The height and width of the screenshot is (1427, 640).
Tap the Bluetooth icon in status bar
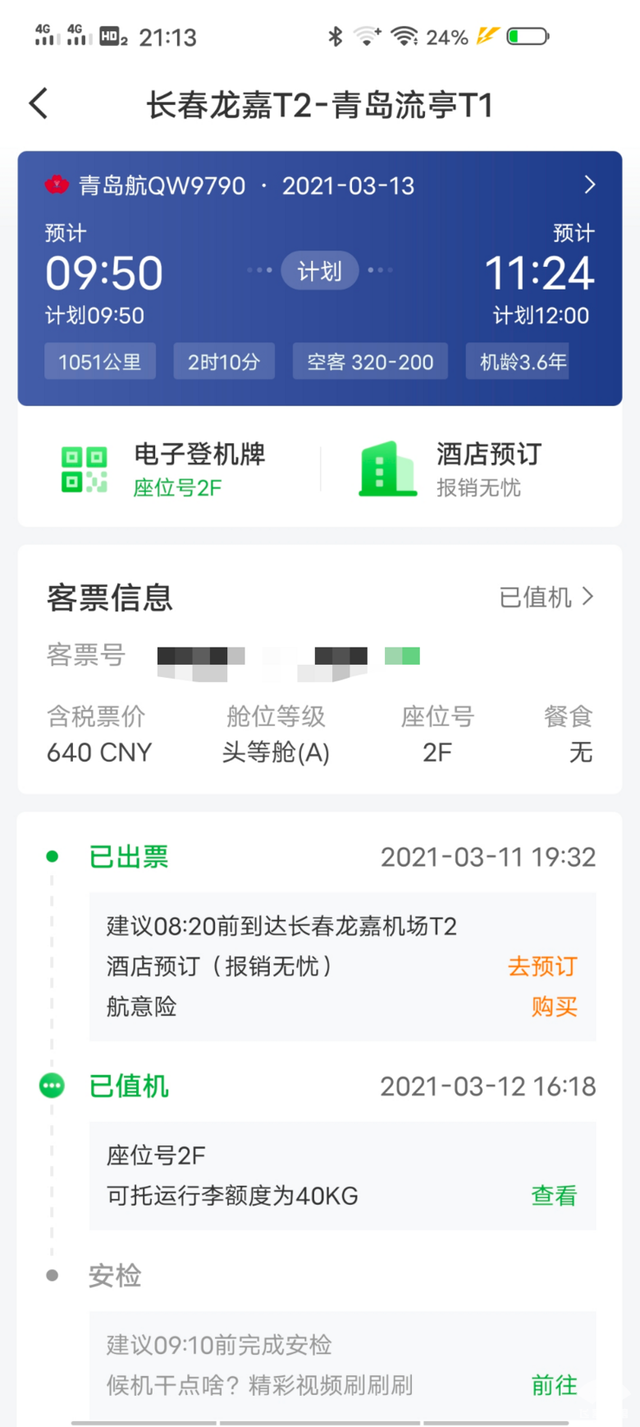pyautogui.click(x=336, y=35)
